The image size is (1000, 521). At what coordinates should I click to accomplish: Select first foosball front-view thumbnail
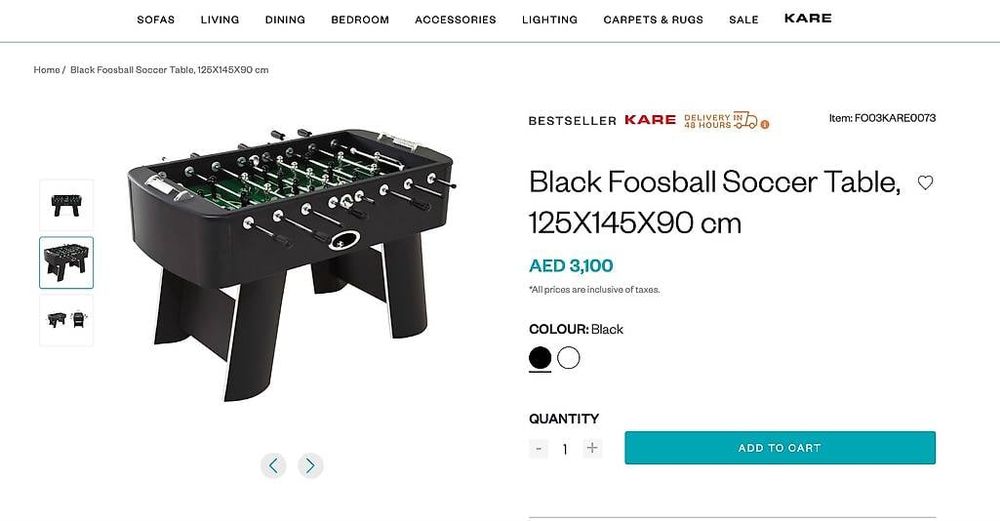coord(66,205)
